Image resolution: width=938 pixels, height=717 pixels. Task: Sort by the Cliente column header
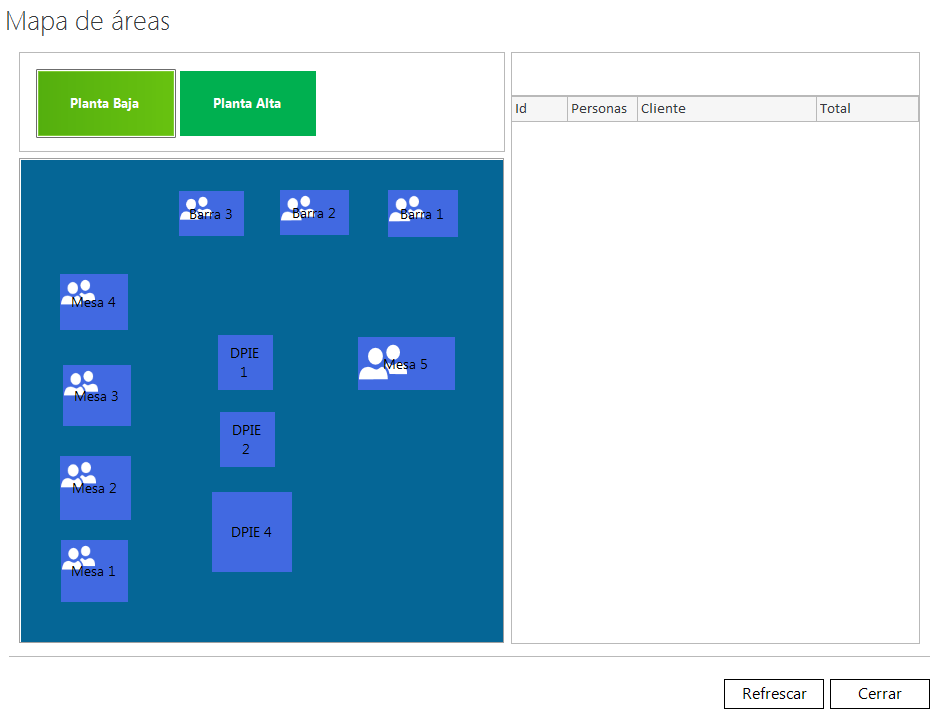[726, 109]
